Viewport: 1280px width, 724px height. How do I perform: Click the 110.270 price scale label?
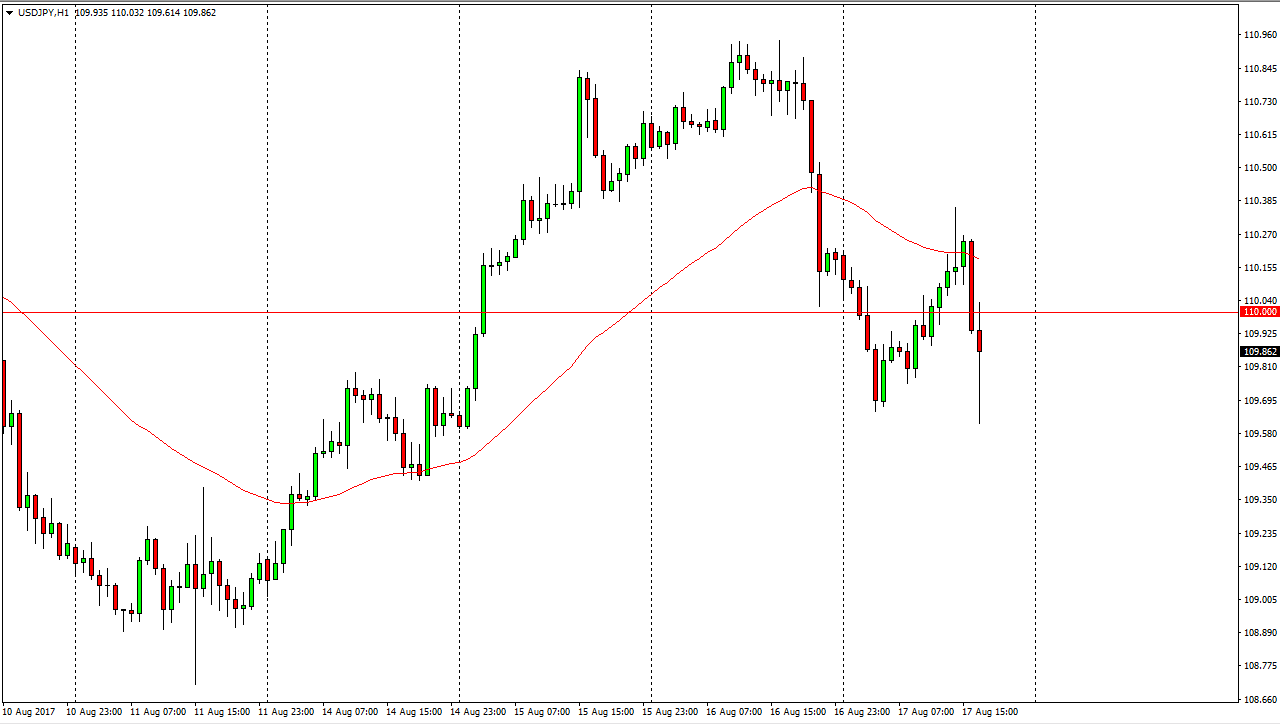pos(1259,235)
